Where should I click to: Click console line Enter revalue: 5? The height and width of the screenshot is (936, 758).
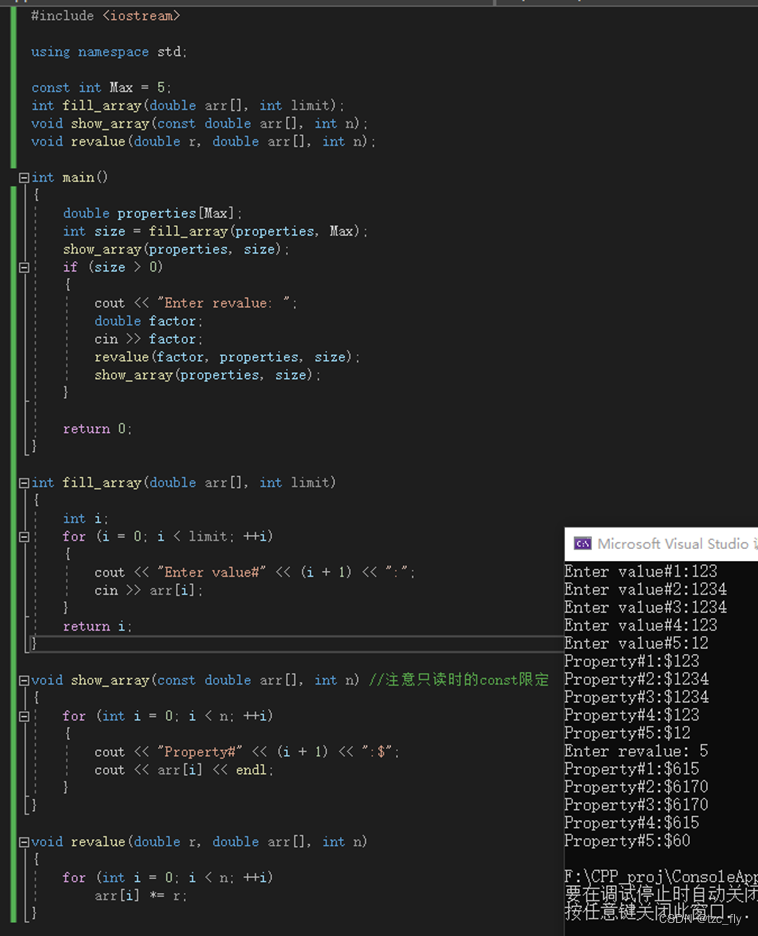click(x=637, y=751)
